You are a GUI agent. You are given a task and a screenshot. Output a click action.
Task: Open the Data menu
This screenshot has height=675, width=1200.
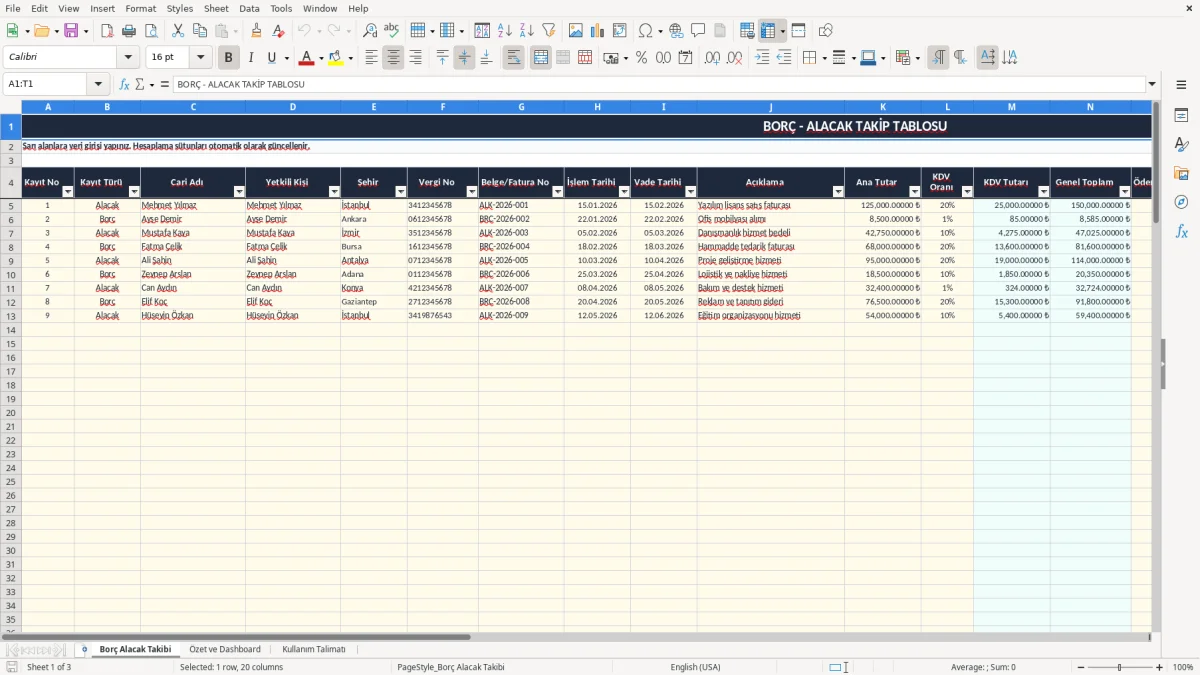[x=250, y=8]
